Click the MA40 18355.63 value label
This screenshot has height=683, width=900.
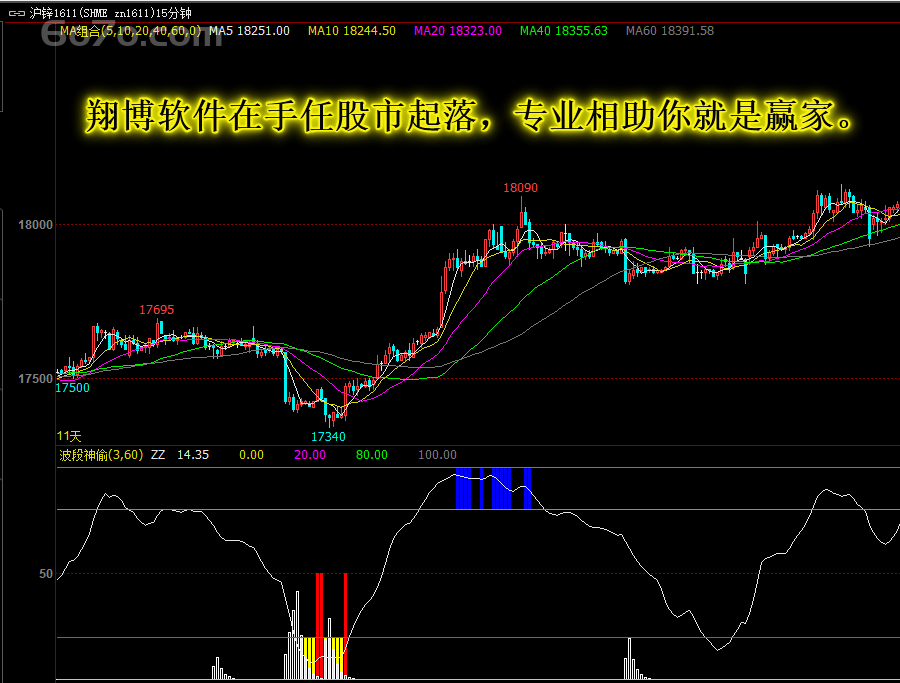click(x=564, y=31)
